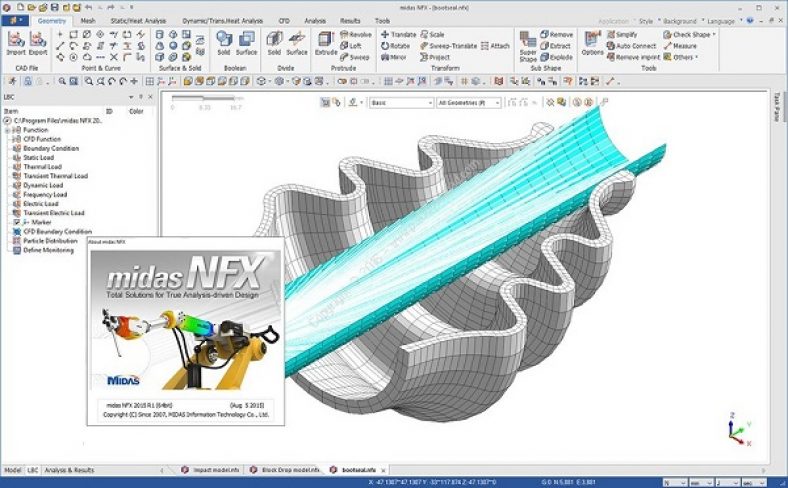
Task: Switch to the Analysis & Results panel tab
Action: click(69, 470)
